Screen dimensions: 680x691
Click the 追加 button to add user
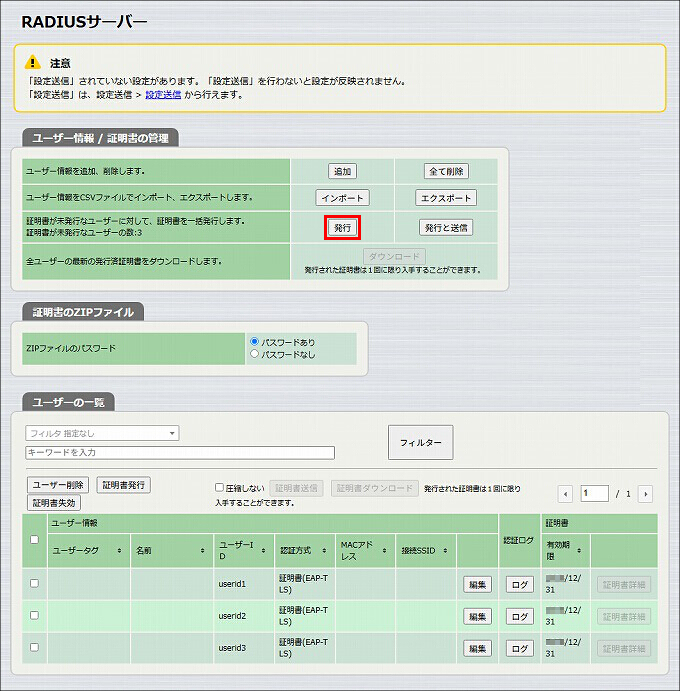[342, 171]
